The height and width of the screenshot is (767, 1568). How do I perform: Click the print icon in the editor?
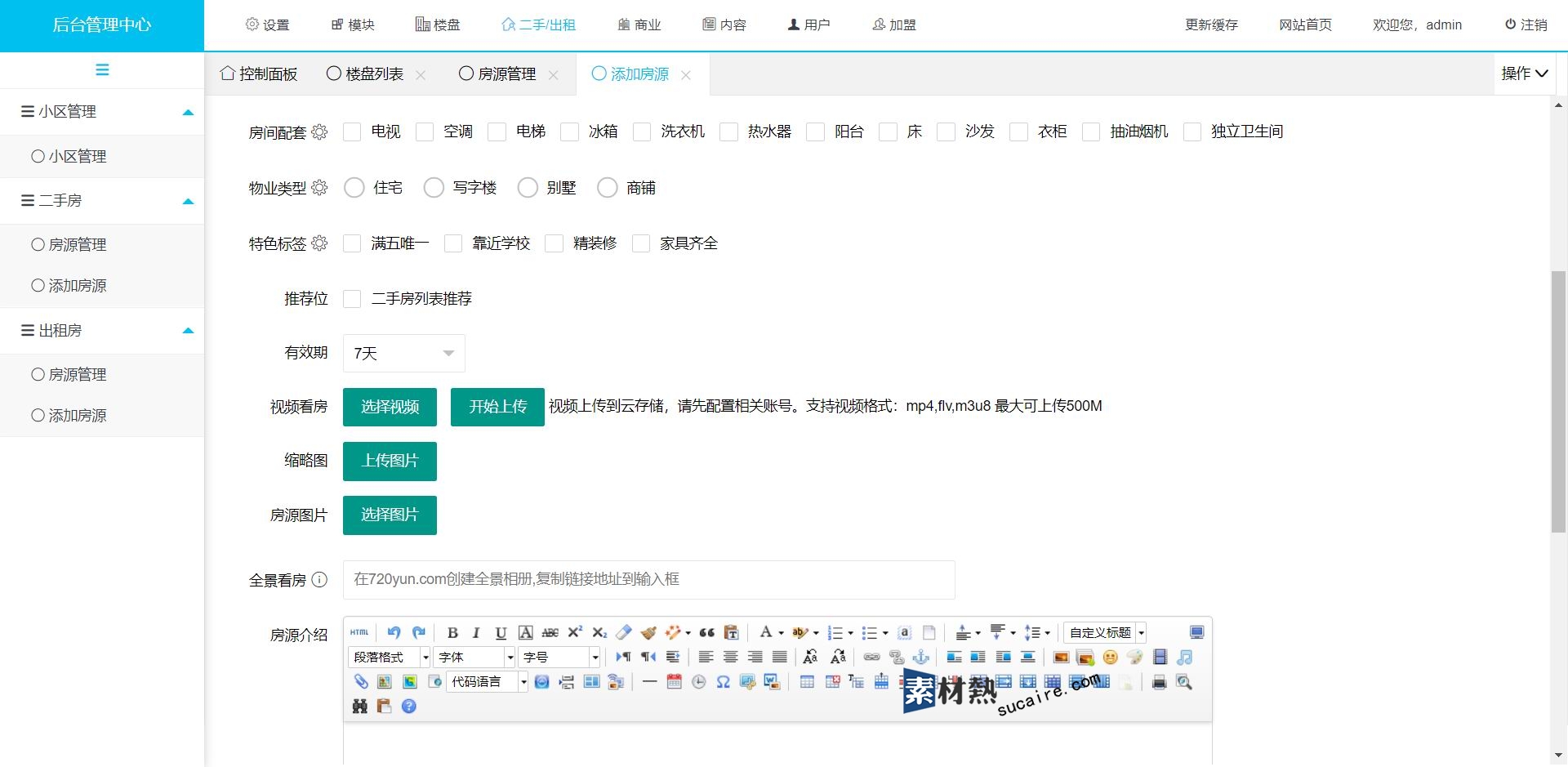(x=1159, y=682)
